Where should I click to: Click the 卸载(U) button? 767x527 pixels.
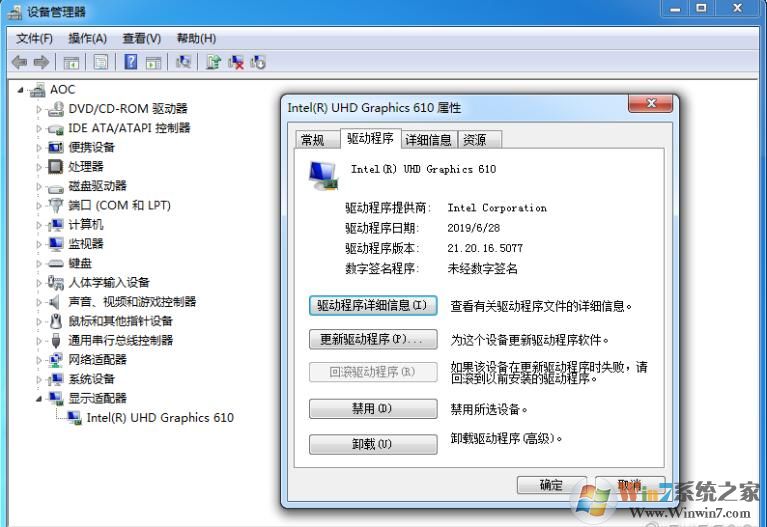[373, 444]
